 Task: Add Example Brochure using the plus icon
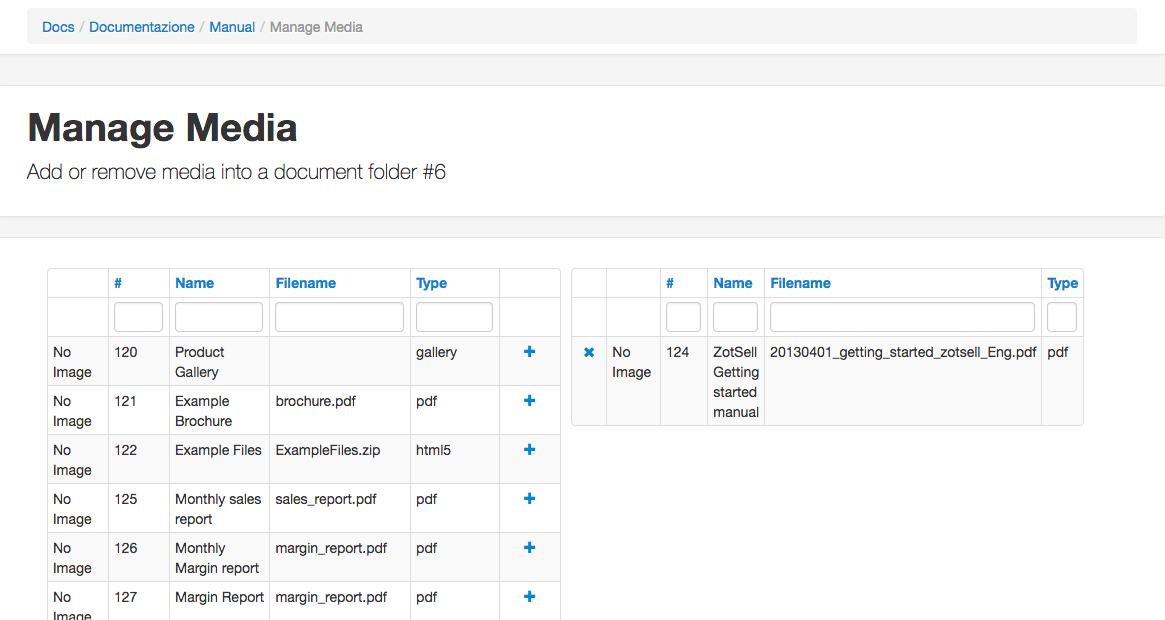(529, 401)
